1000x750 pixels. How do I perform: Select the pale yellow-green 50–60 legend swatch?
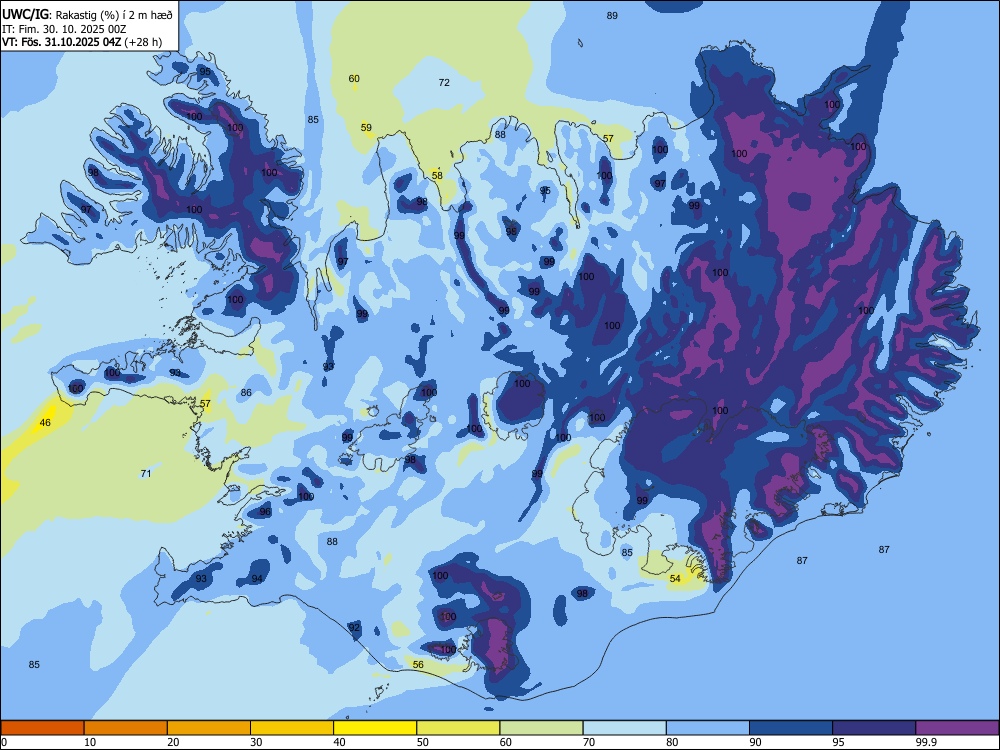click(458, 728)
